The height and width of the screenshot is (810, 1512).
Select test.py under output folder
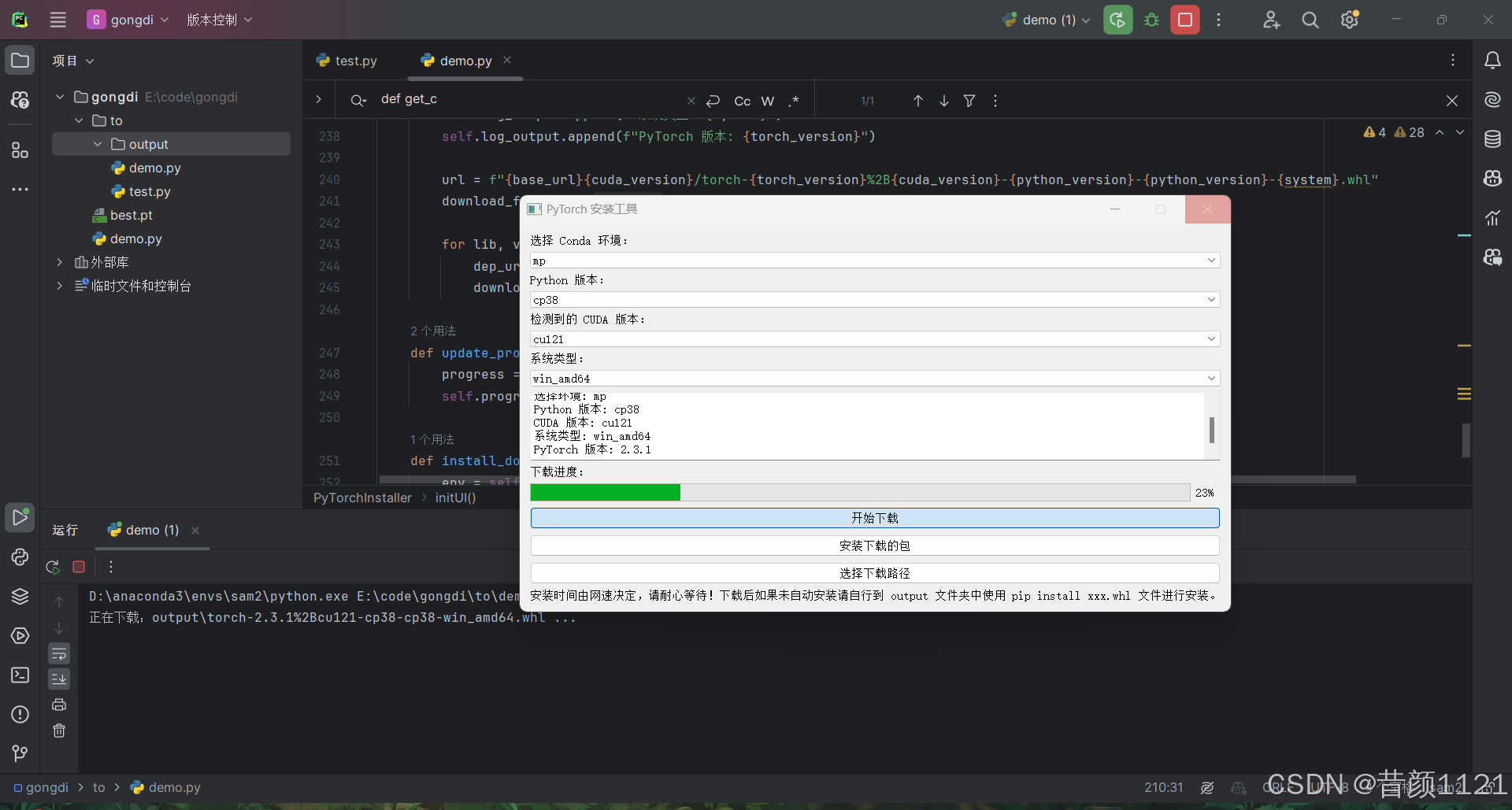pos(141,191)
